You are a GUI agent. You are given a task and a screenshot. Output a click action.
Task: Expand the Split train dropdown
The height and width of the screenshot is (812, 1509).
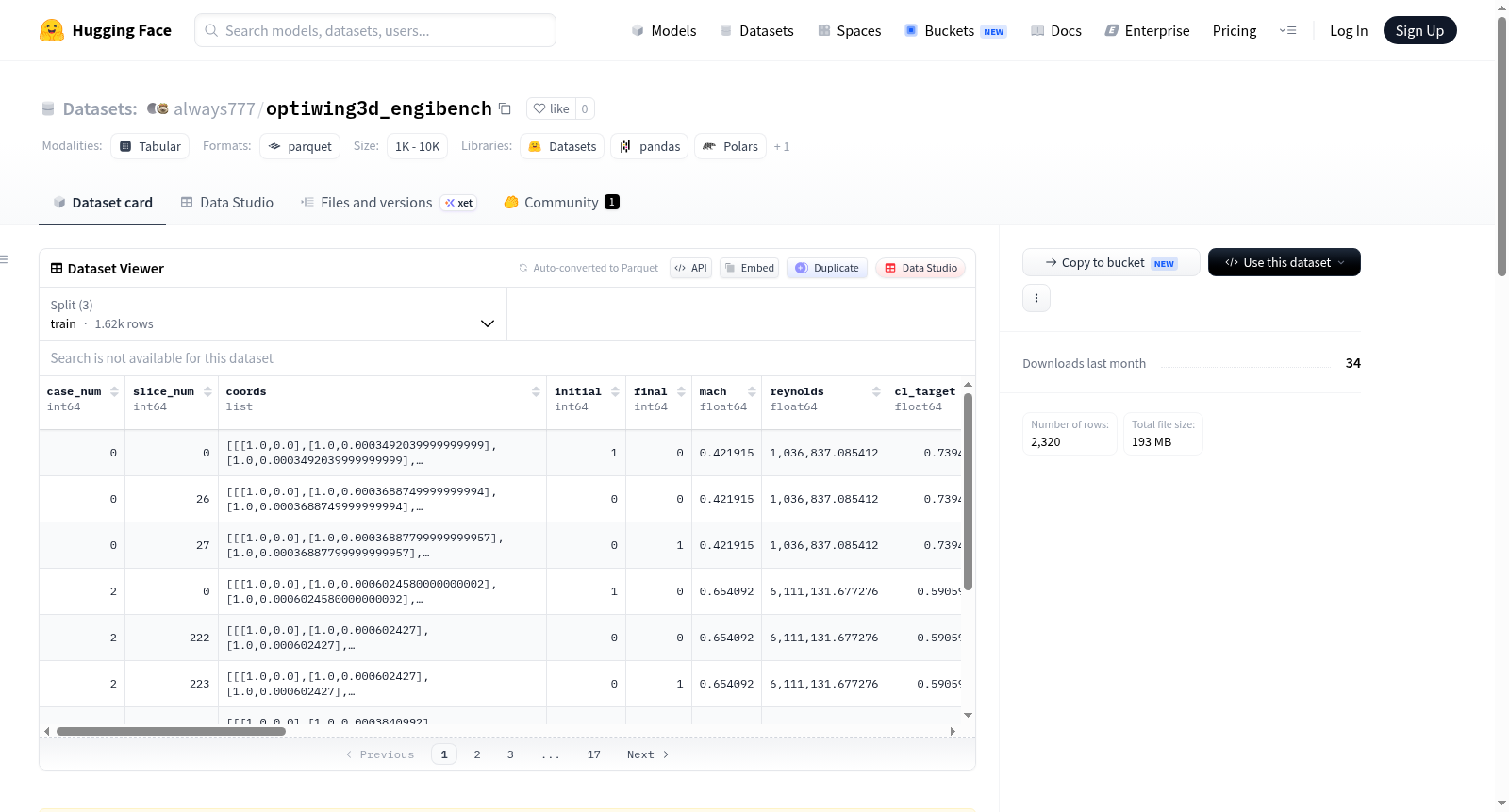click(273, 314)
